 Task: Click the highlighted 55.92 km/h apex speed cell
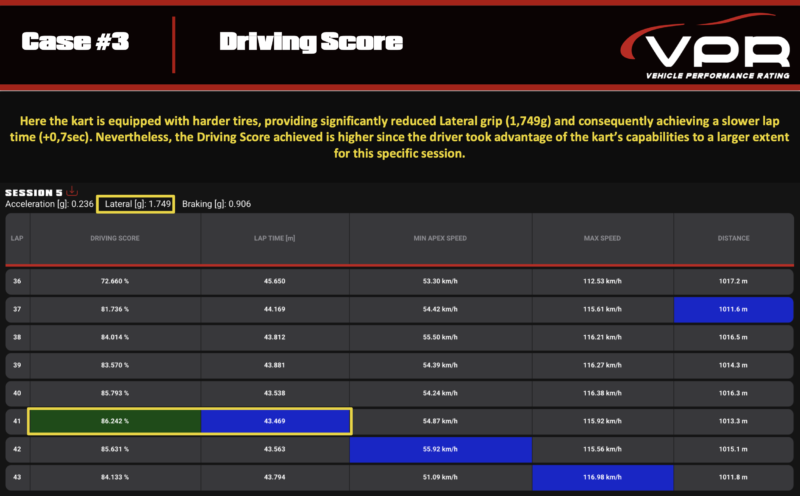click(440, 449)
